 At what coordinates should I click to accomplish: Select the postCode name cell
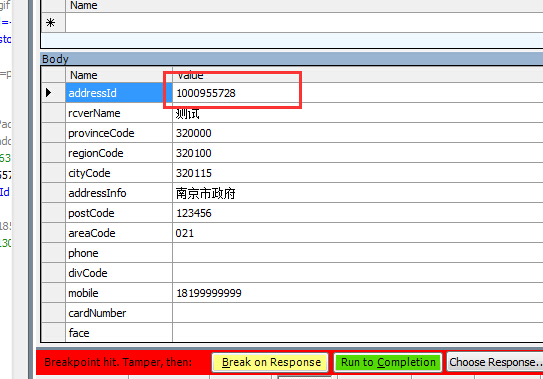click(x=119, y=213)
